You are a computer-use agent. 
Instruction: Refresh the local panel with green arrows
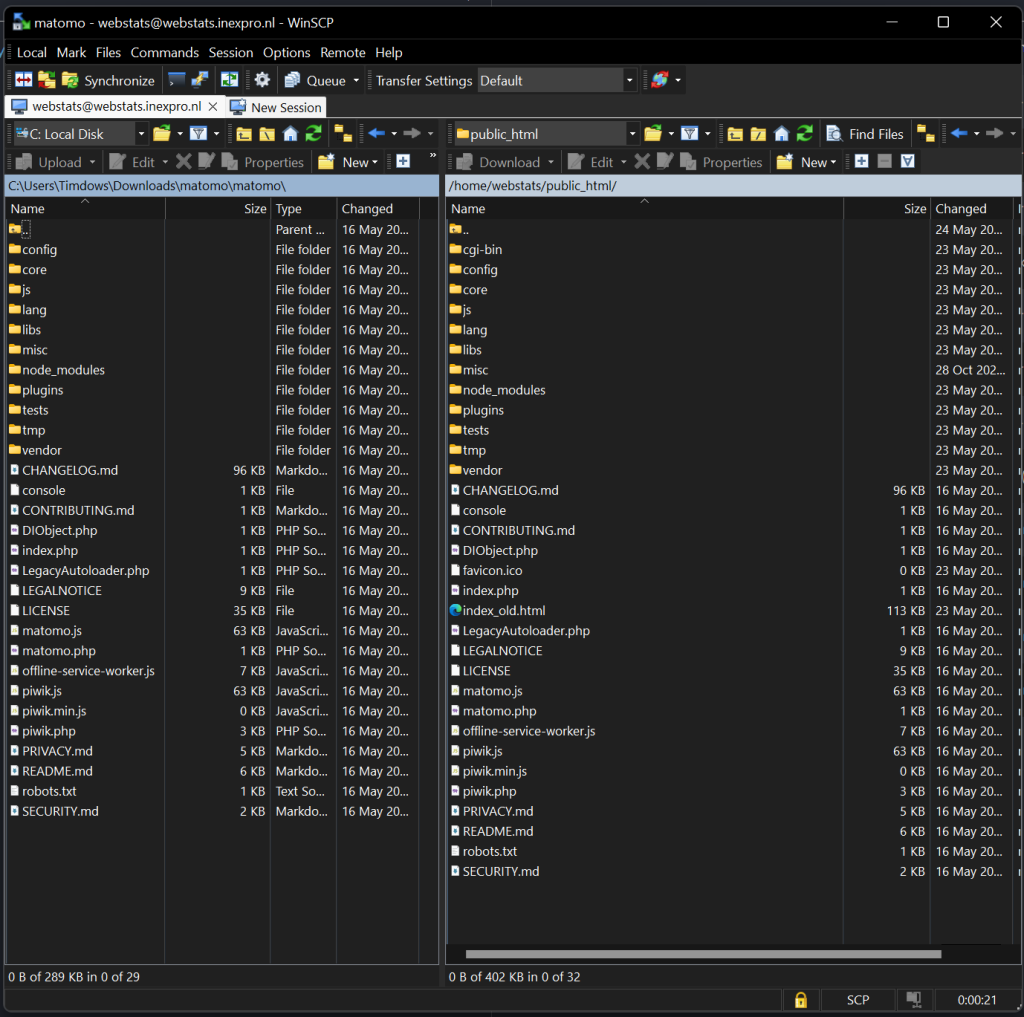[313, 133]
